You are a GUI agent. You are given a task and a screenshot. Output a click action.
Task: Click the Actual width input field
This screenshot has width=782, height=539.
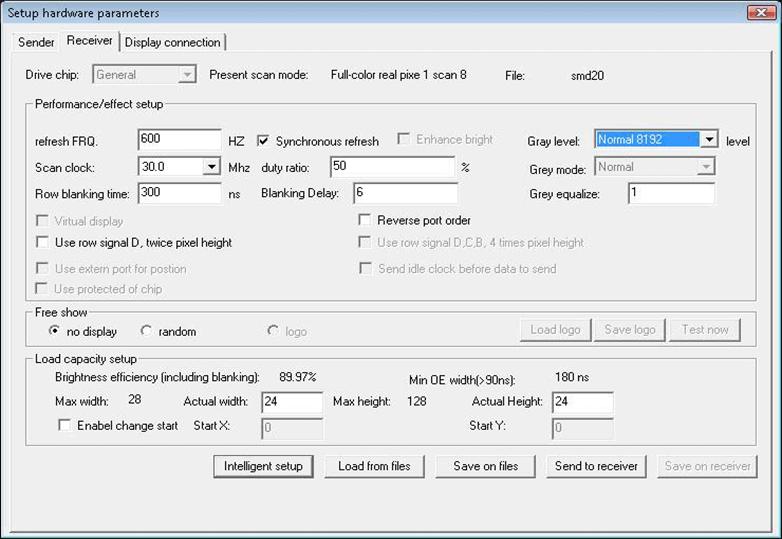coord(292,402)
